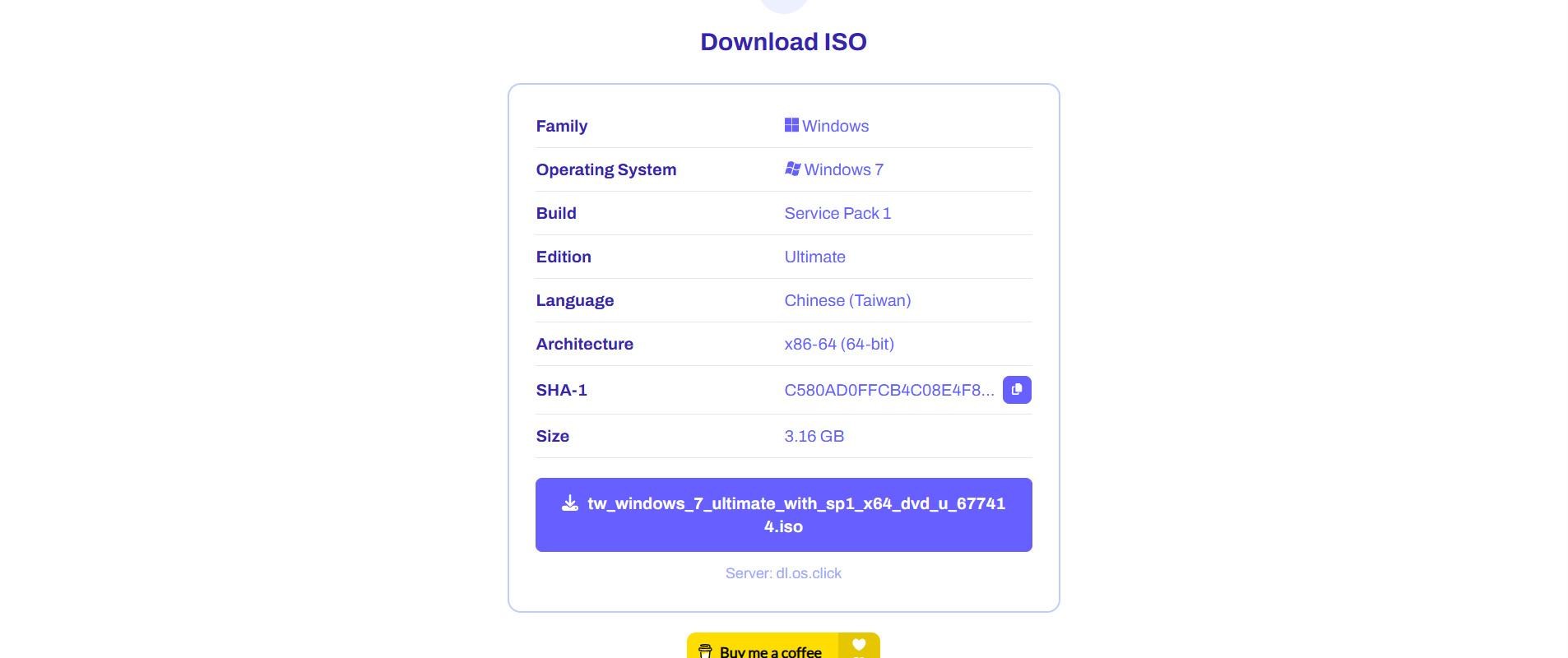Screen dimensions: 1568x658
Task: Click the Download ISO heading
Action: [783, 42]
